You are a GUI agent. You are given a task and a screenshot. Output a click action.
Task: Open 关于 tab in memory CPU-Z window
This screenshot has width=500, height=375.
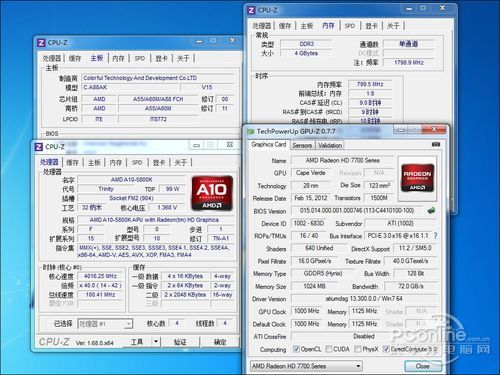click(393, 26)
